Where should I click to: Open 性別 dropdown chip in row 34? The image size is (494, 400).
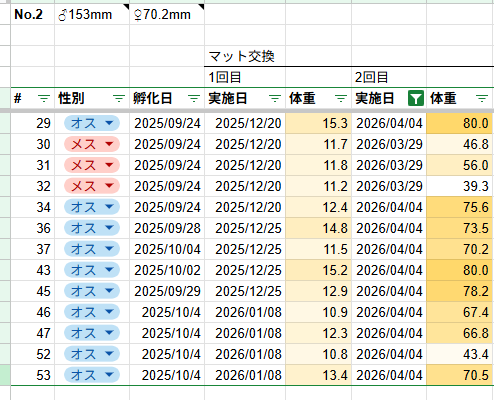point(92,207)
